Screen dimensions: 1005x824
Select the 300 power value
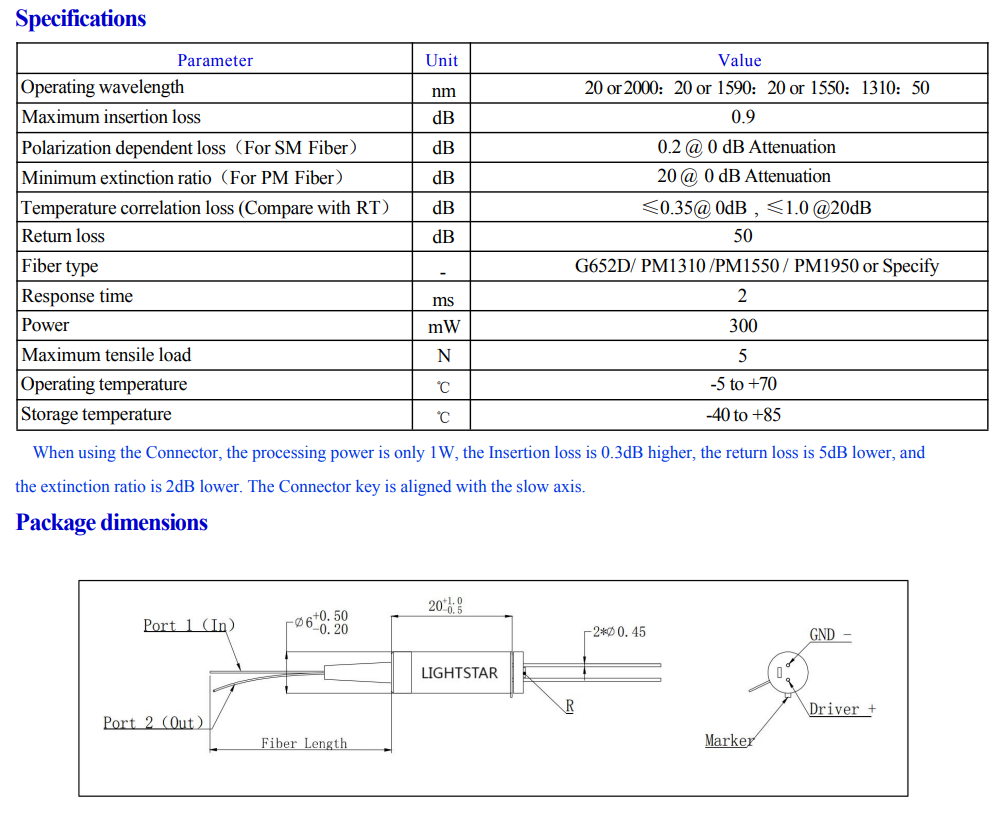743,326
